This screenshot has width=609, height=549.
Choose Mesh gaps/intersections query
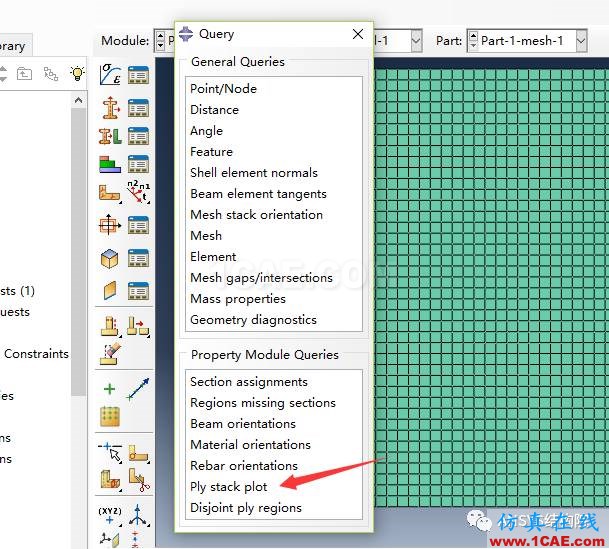coord(261,278)
